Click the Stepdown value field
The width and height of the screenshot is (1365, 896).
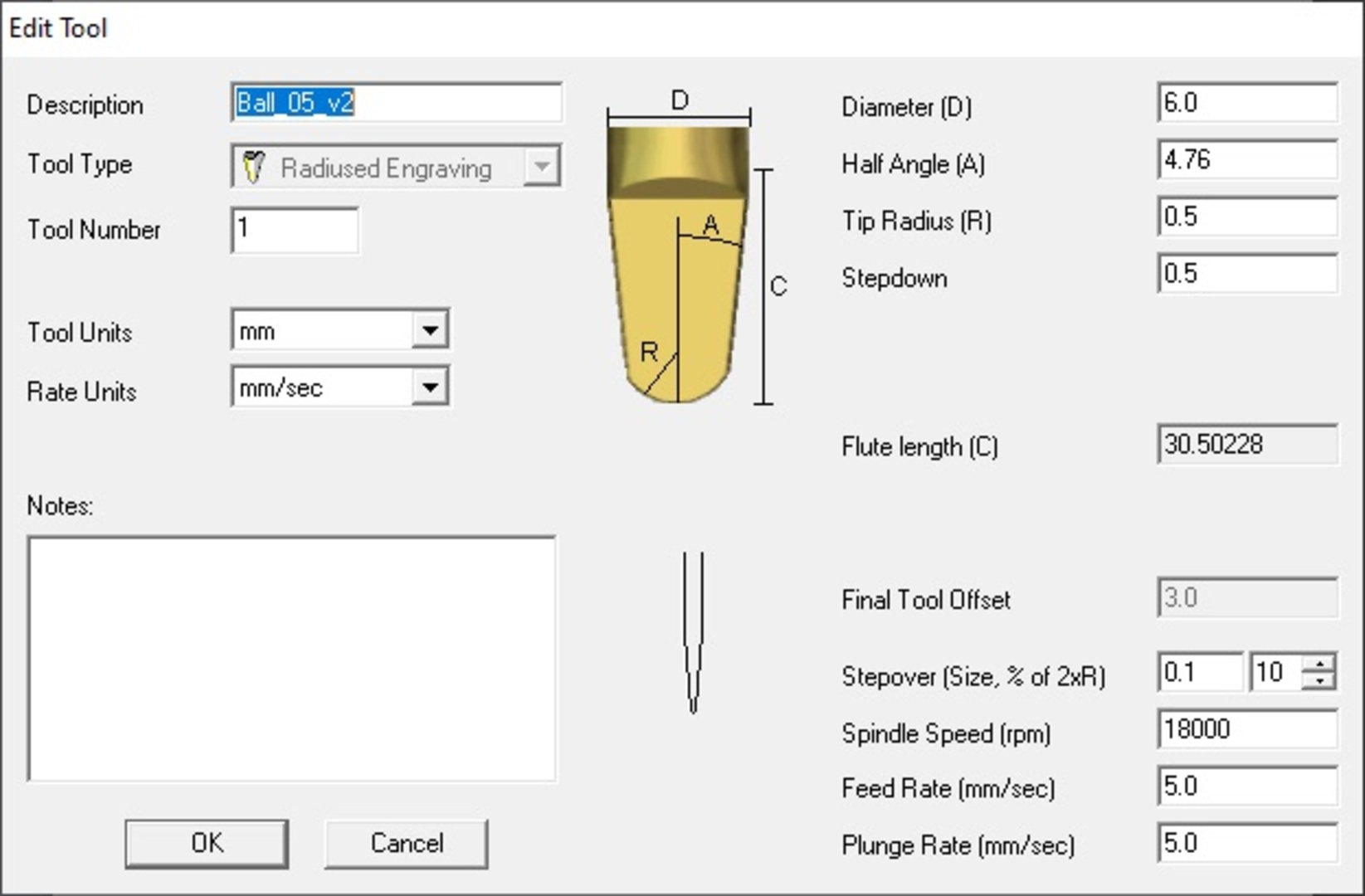click(x=1247, y=274)
